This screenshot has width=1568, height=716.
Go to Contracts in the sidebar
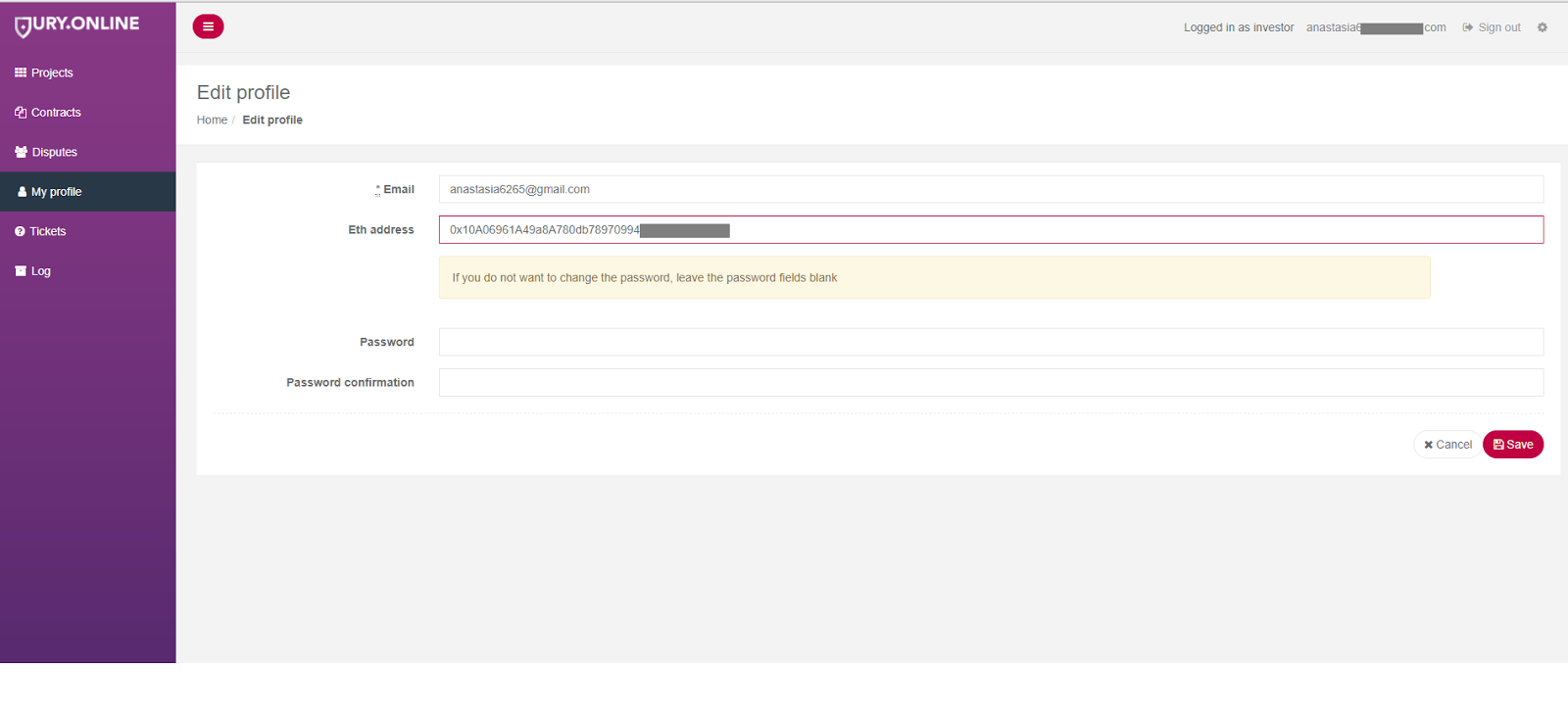[88, 113]
